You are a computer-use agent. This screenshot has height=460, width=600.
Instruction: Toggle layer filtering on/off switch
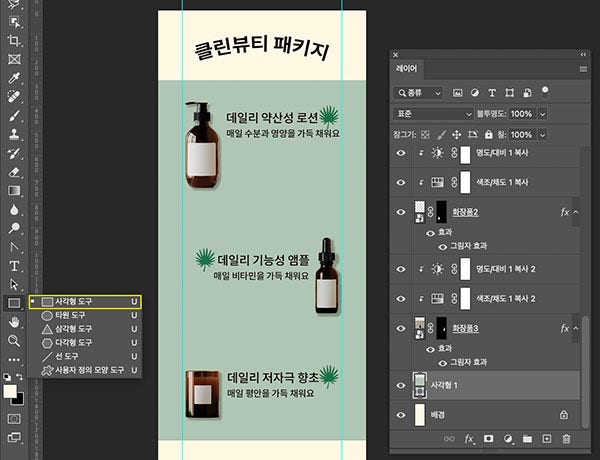[545, 92]
